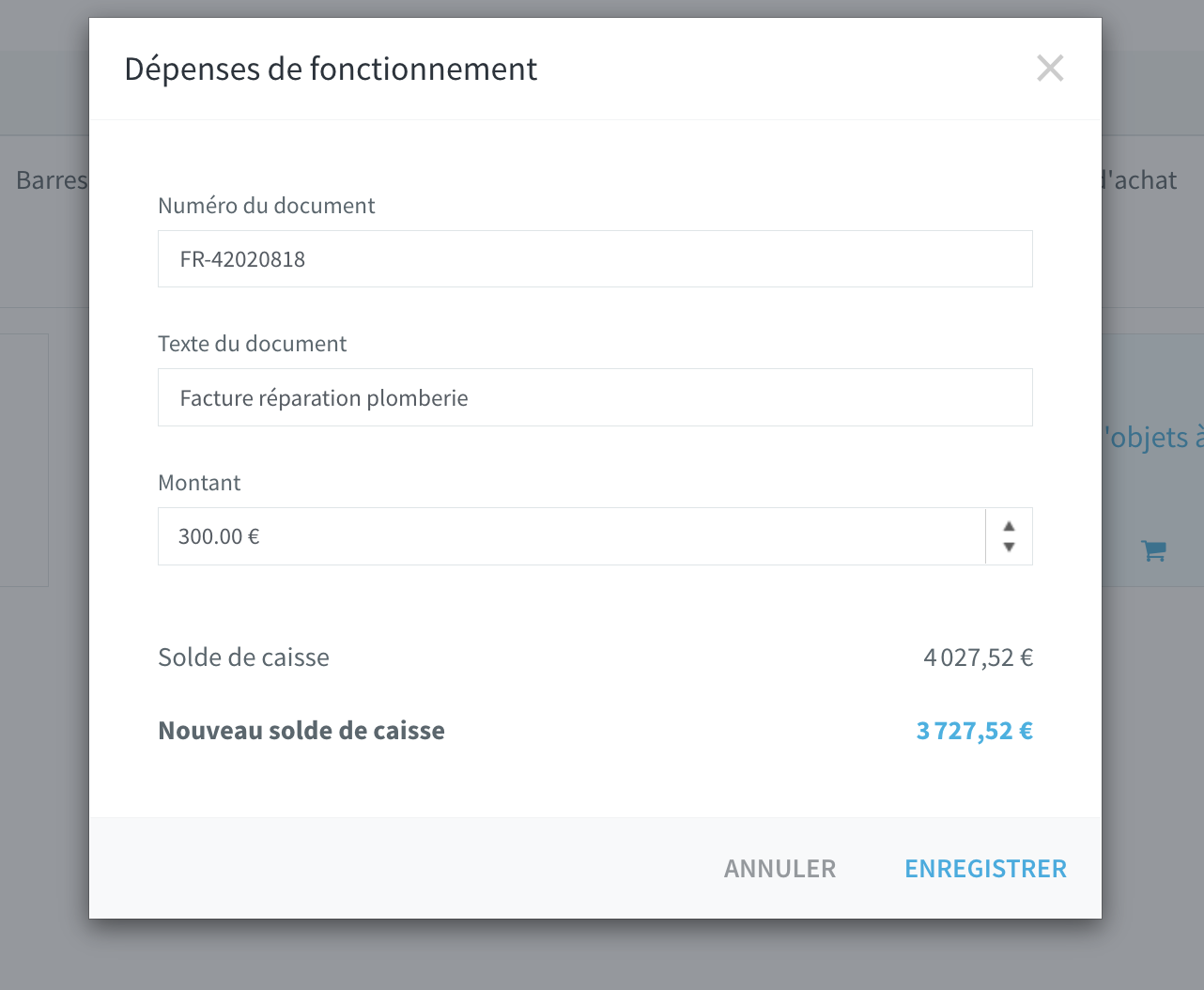Image resolution: width=1204 pixels, height=990 pixels.
Task: Click the Texte du document label
Action: (x=253, y=344)
